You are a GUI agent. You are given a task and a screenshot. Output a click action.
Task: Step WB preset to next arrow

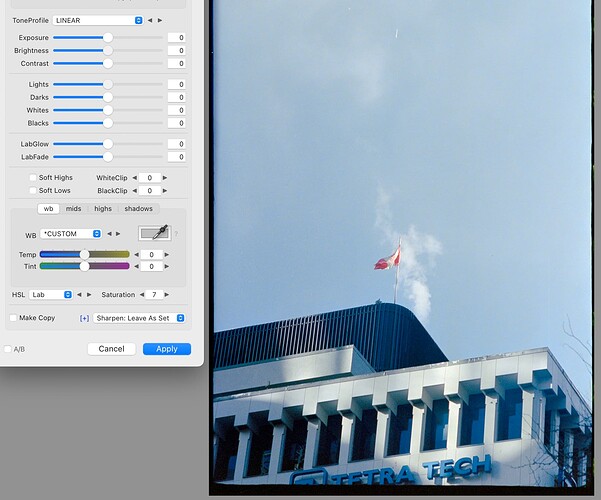[118, 234]
